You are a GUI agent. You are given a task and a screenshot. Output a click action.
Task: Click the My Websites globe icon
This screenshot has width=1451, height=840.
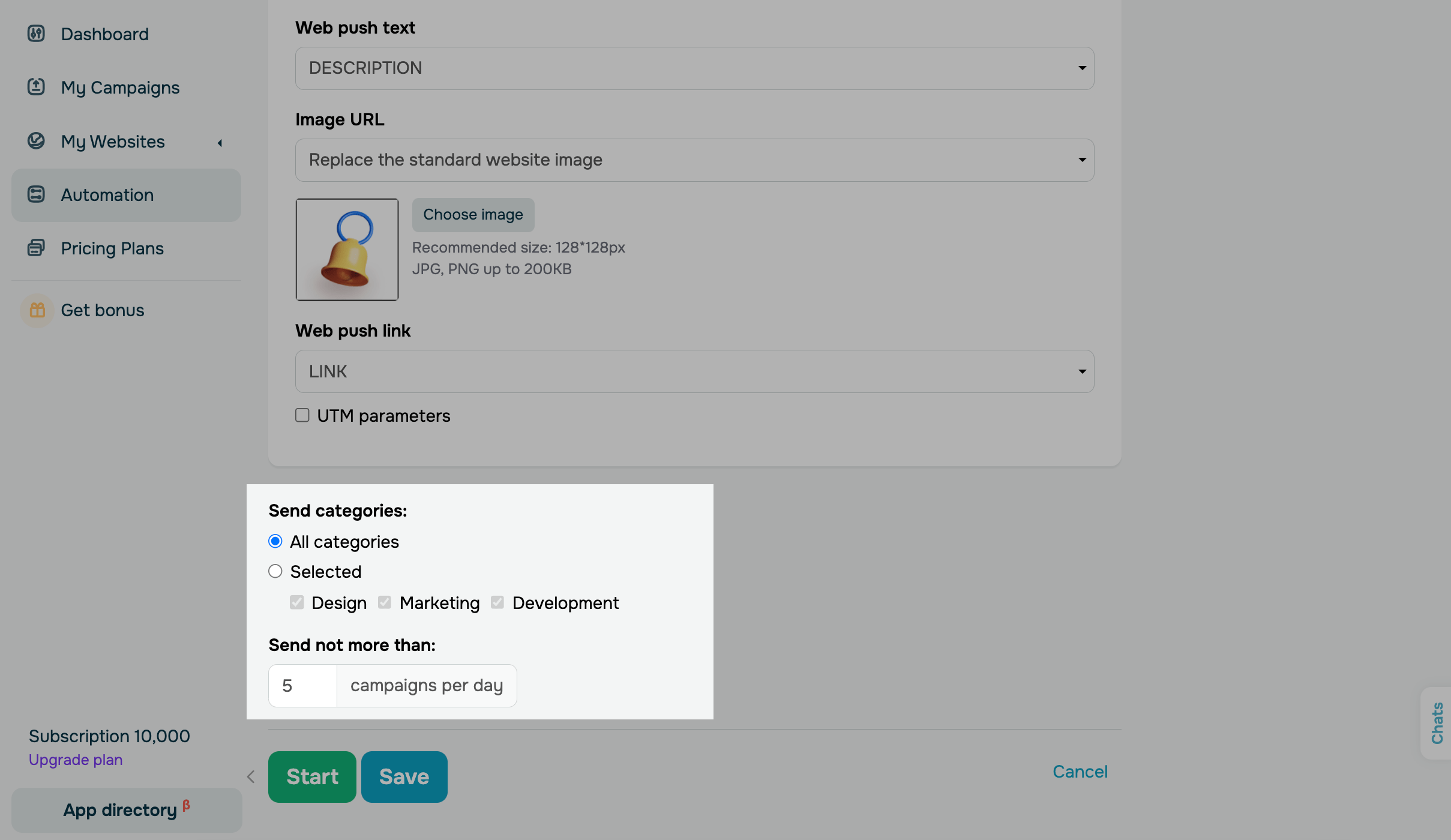(x=36, y=141)
